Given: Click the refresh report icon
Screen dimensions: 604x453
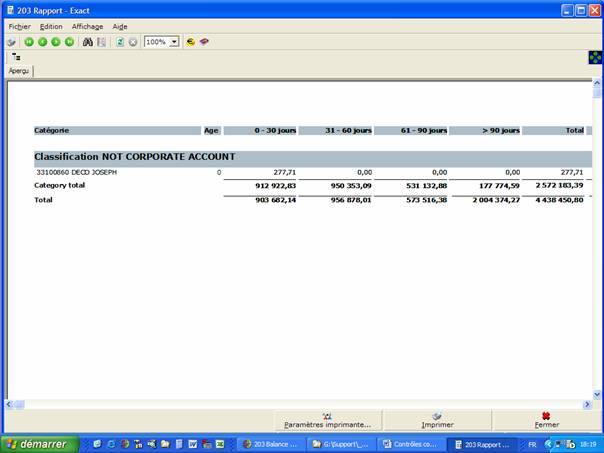Looking at the screenshot, I should 120,42.
